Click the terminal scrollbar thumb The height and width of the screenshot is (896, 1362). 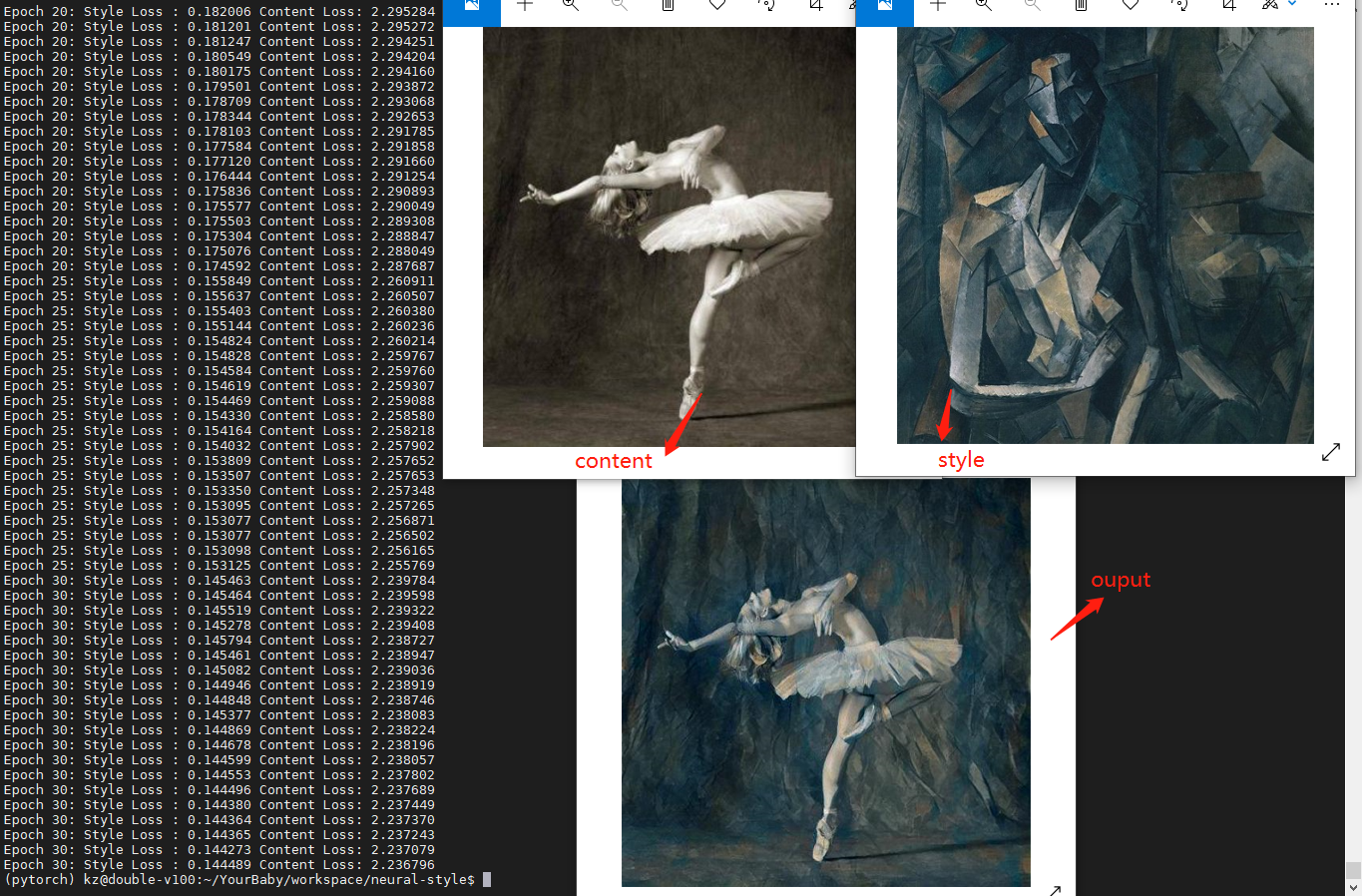pos(1353,870)
